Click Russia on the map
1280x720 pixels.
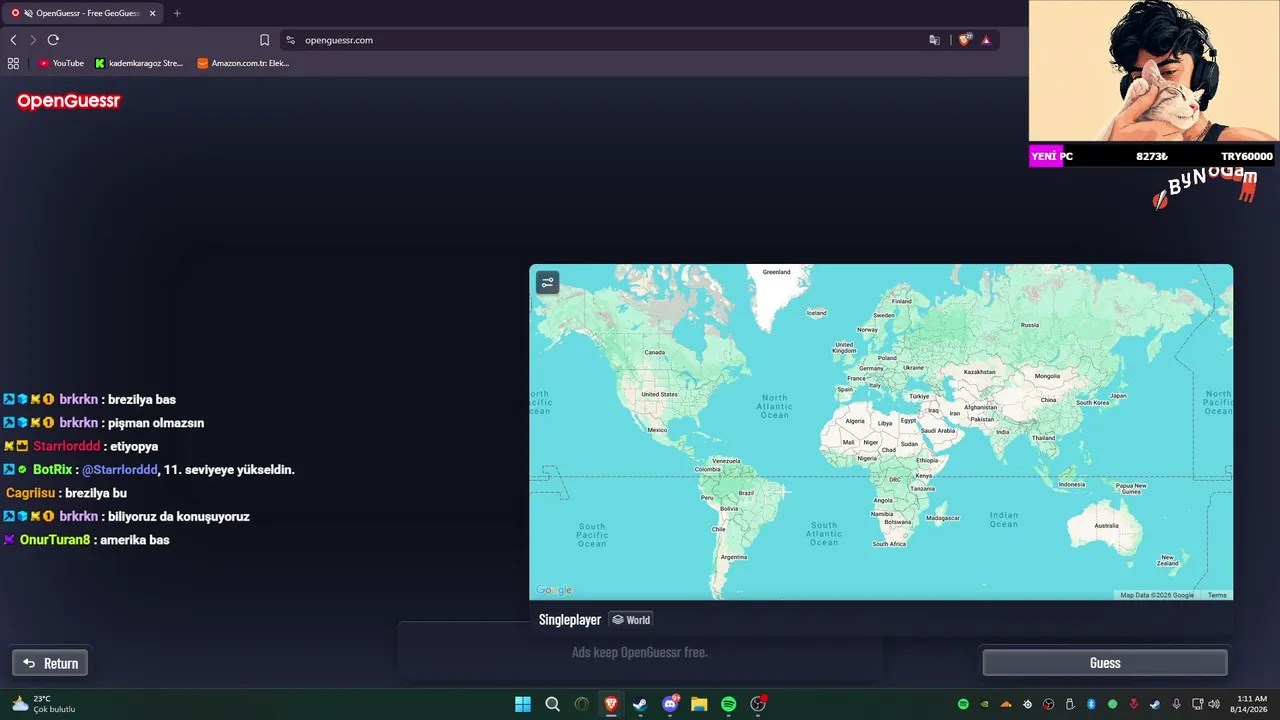(1029, 325)
